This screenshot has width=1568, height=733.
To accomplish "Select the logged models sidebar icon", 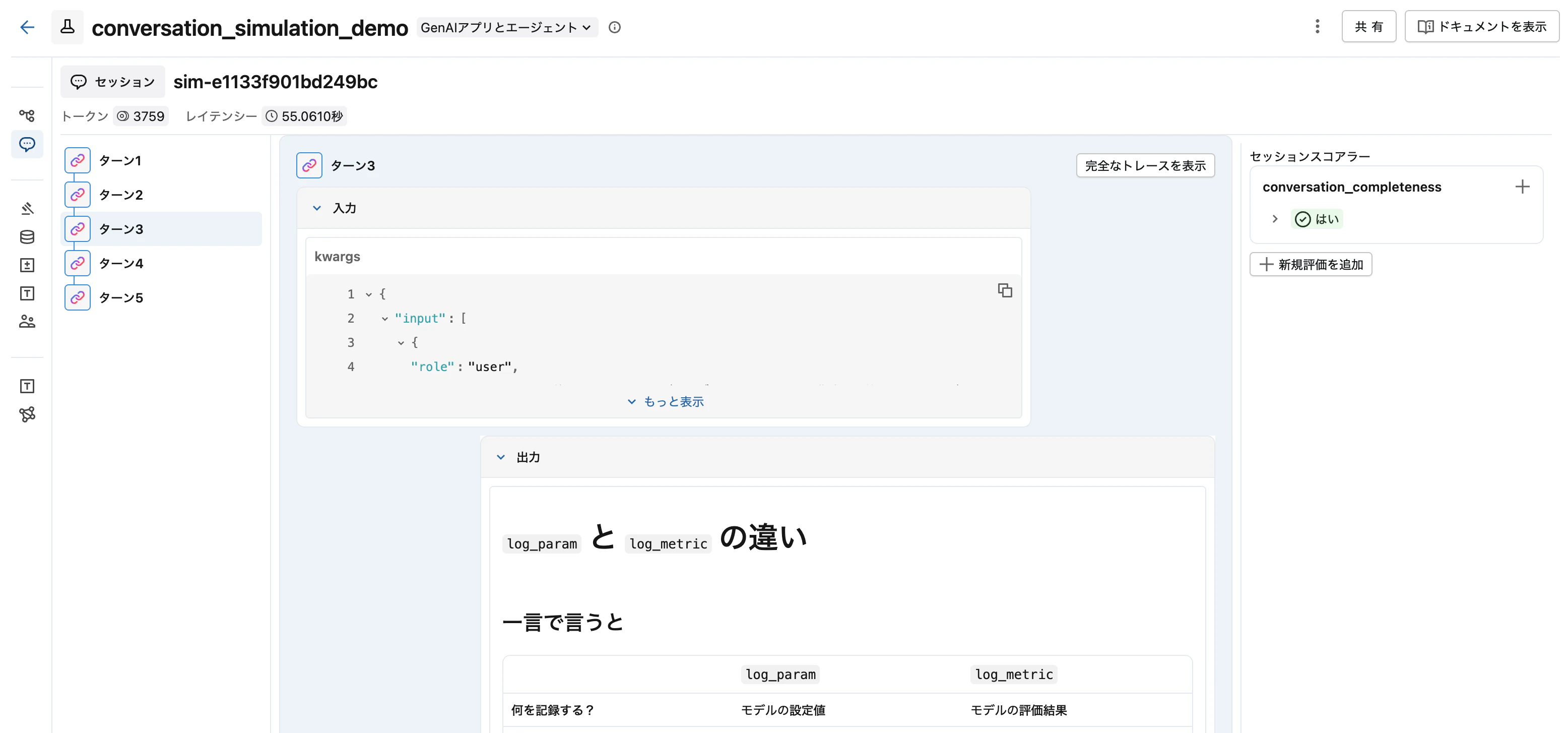I will point(27,265).
